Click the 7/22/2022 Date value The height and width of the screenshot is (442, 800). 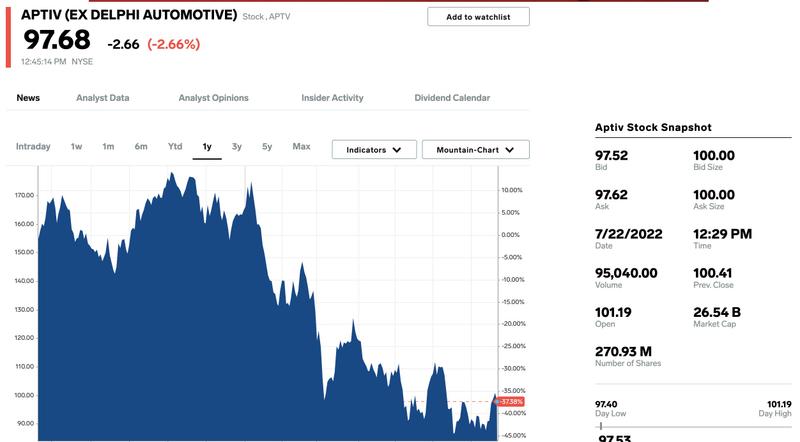coord(629,234)
